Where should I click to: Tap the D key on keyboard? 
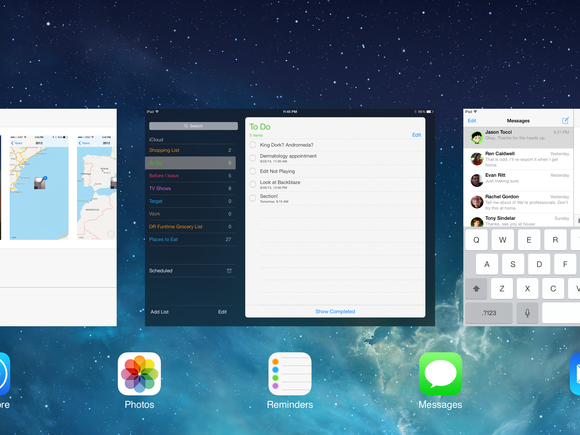coord(539,264)
